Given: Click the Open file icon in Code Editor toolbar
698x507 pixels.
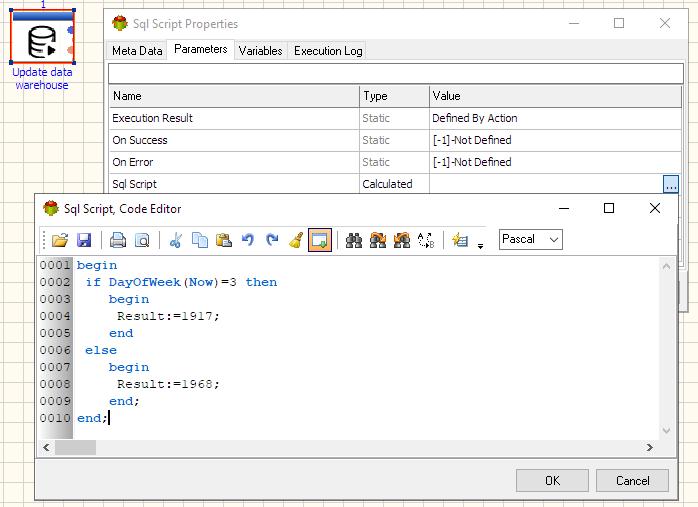Looking at the screenshot, I should click(x=60, y=240).
